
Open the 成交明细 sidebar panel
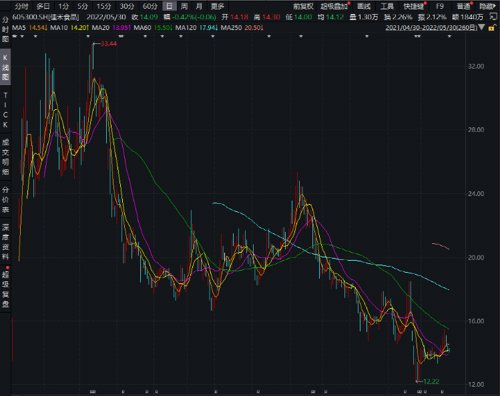click(5, 157)
